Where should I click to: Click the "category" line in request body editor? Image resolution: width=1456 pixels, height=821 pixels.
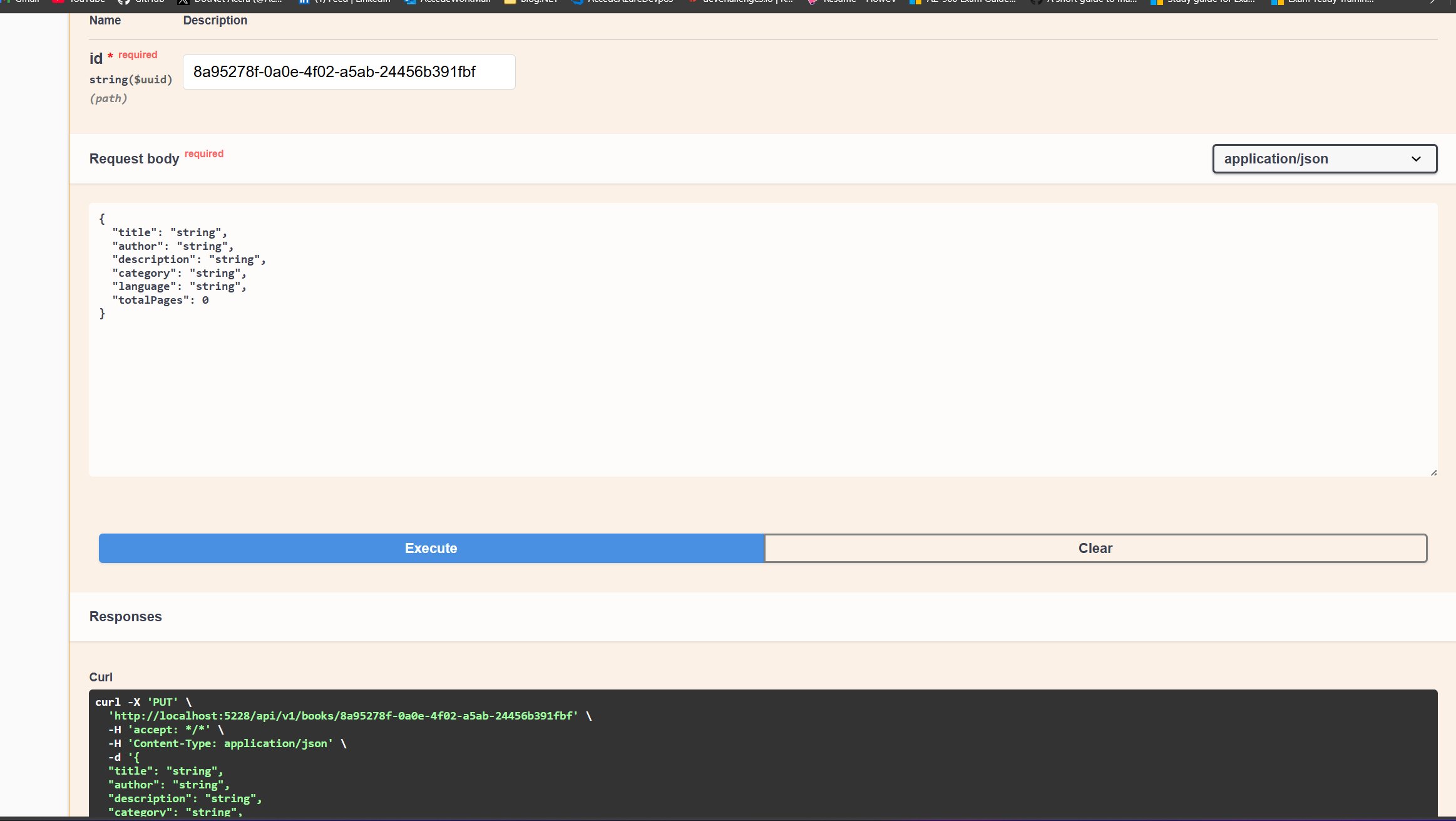pyautogui.click(x=179, y=273)
